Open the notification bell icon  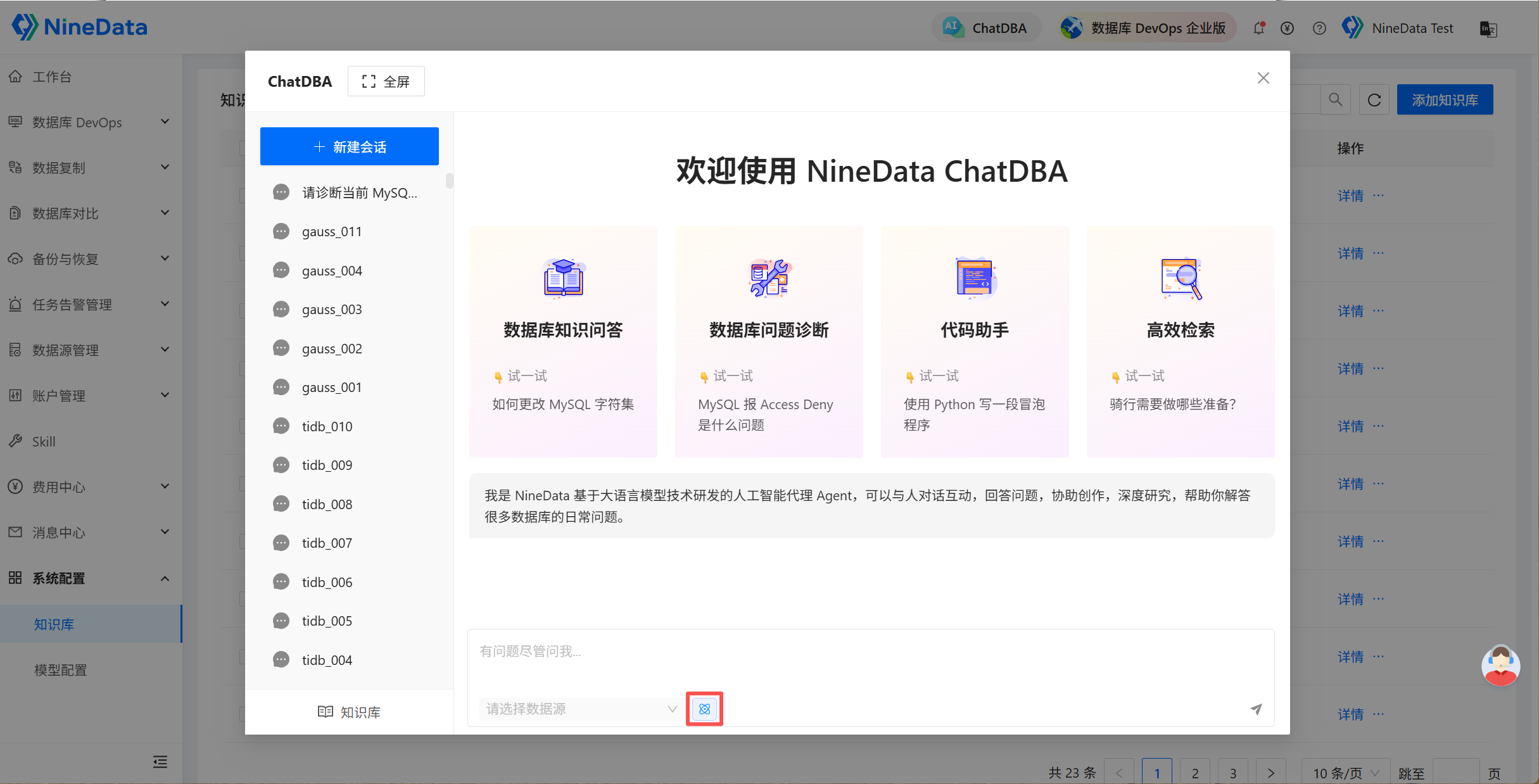click(1259, 28)
